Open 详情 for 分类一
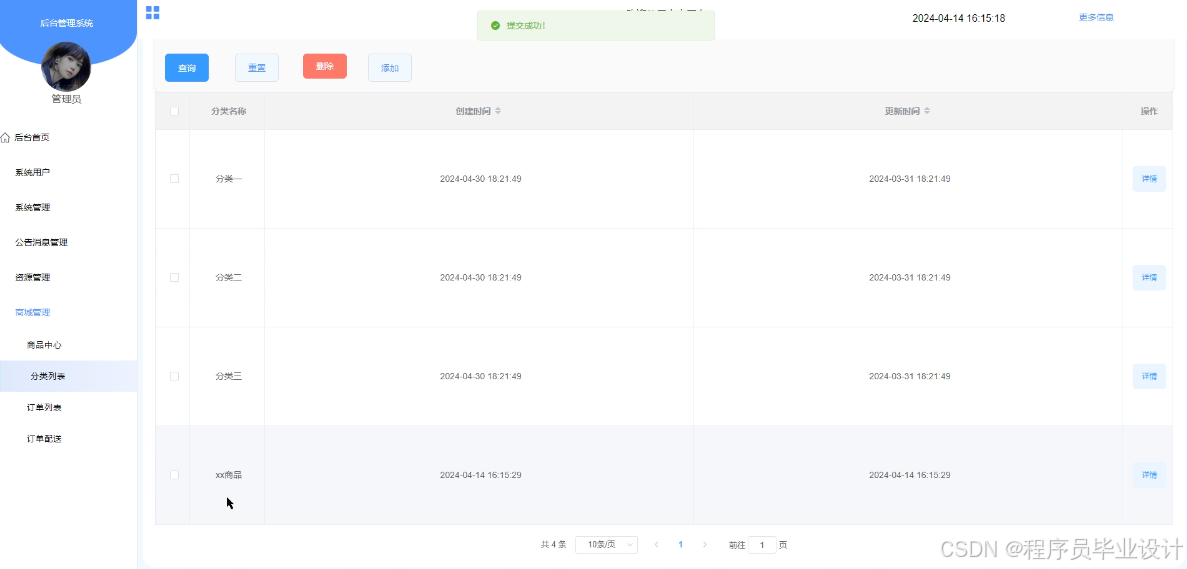 coord(1149,179)
